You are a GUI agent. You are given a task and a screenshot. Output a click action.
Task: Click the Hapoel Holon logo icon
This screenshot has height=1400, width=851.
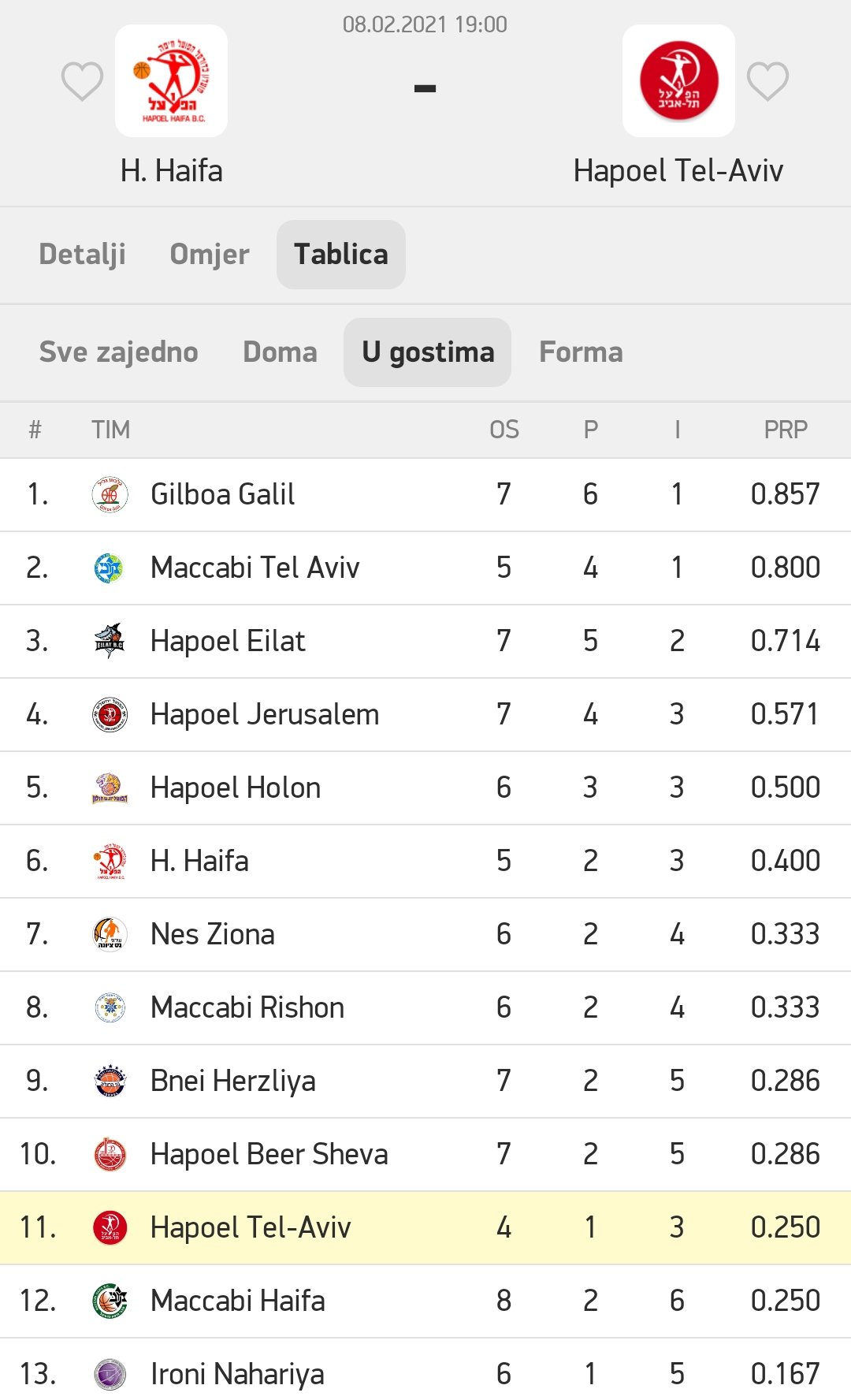pyautogui.click(x=110, y=788)
